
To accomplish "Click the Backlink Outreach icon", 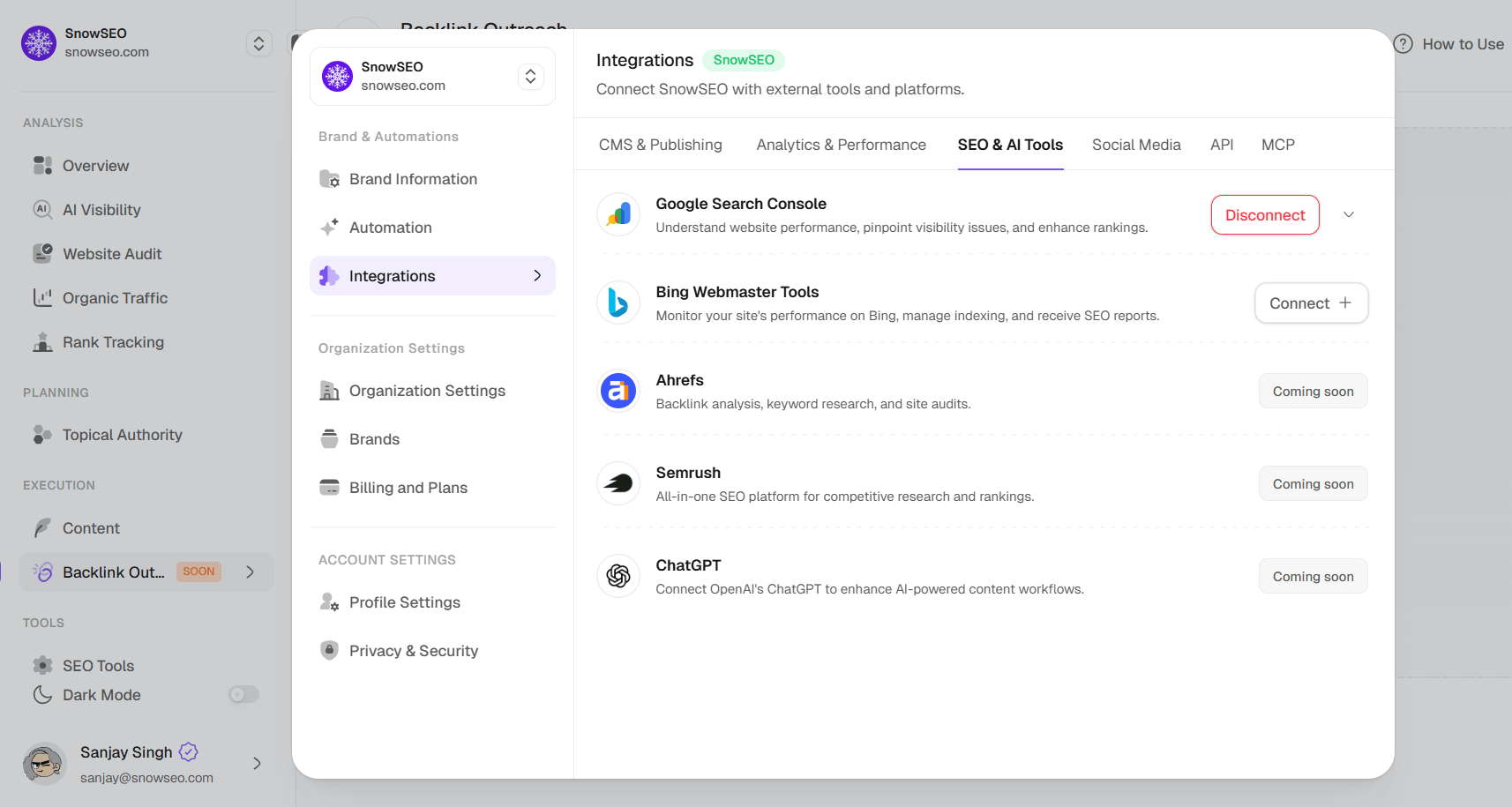I will click(x=42, y=572).
